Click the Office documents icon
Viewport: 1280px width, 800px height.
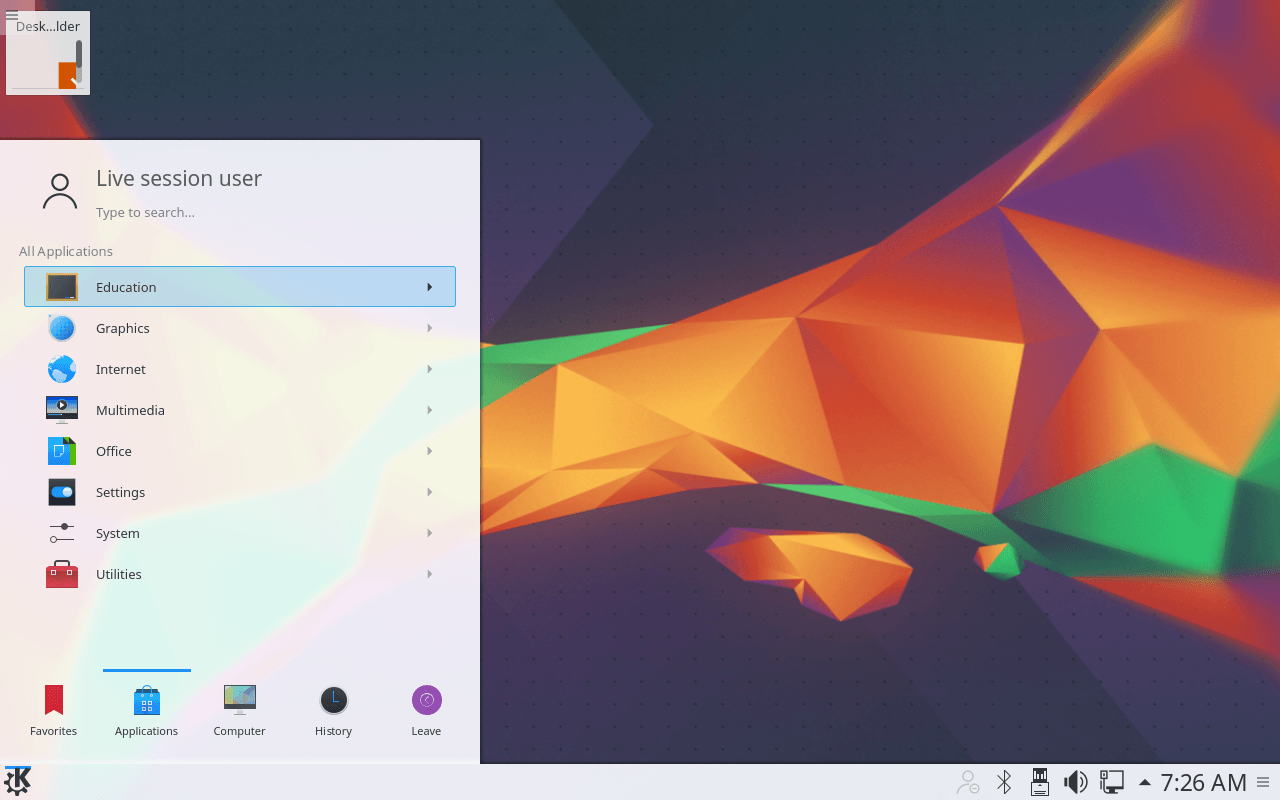pyautogui.click(x=62, y=451)
